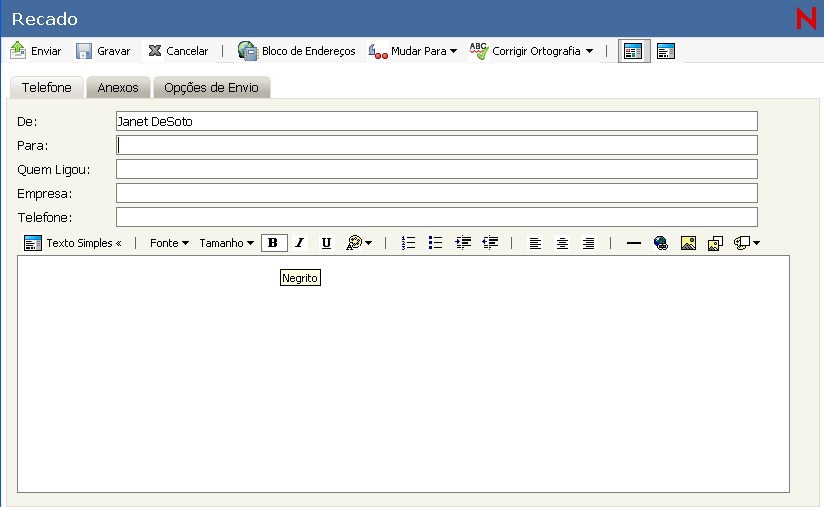Insert a numbered list
This screenshot has width=824, height=507.
[408, 243]
